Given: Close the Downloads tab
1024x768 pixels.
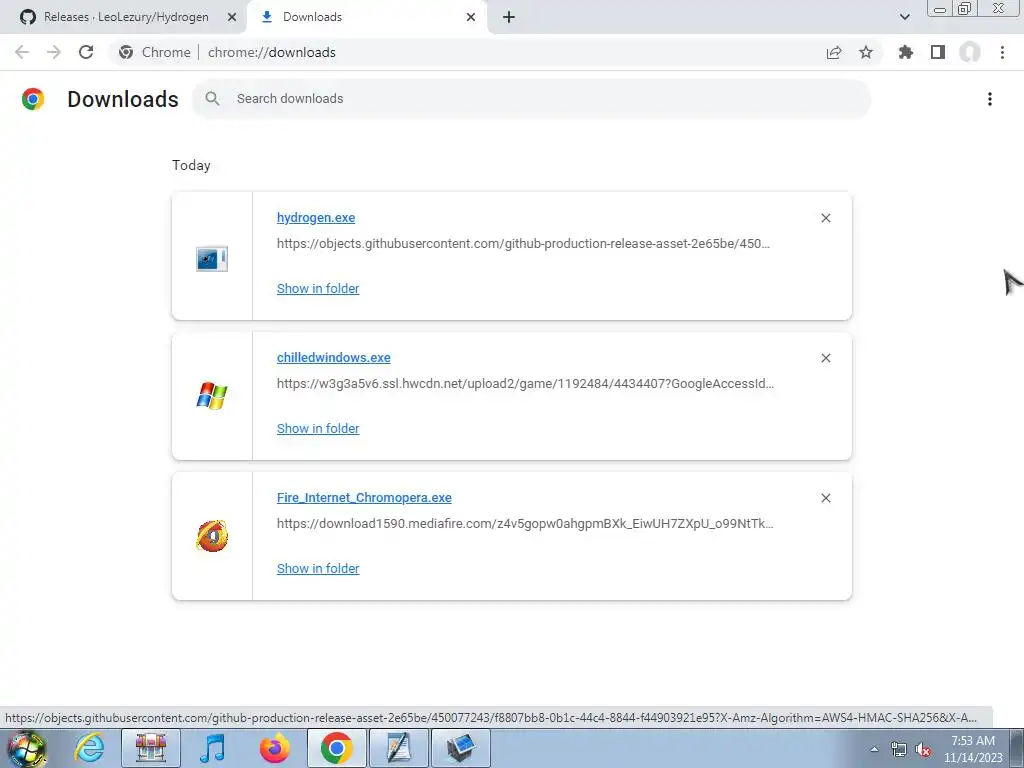Looking at the screenshot, I should pyautogui.click(x=471, y=17).
